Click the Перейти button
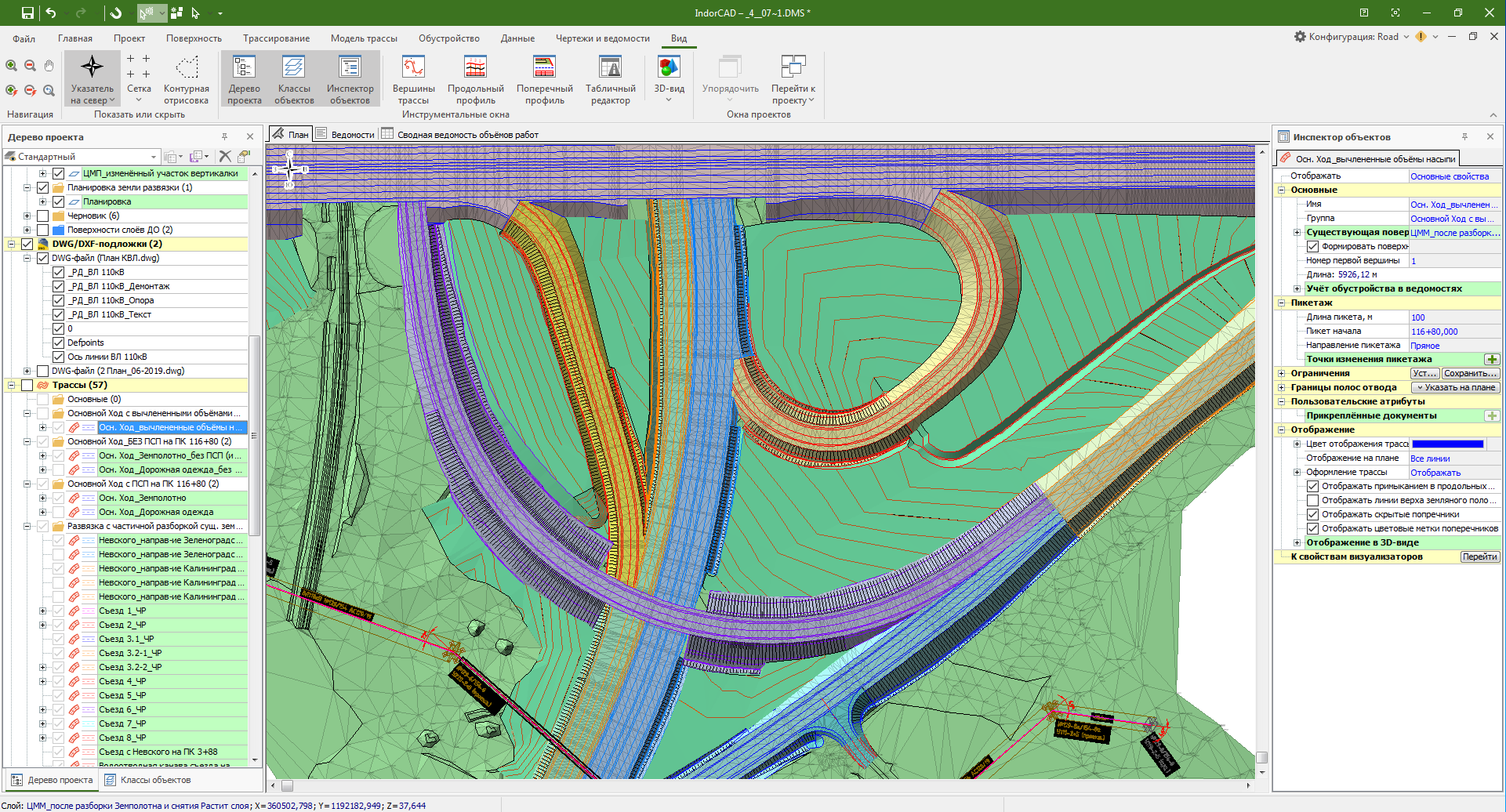 1479,556
